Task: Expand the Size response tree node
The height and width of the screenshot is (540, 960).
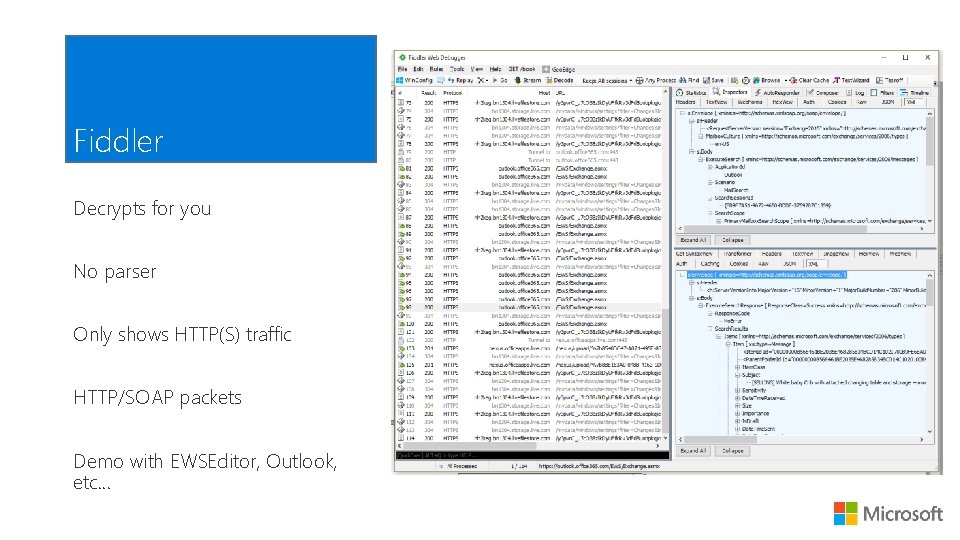Action: tap(737, 405)
